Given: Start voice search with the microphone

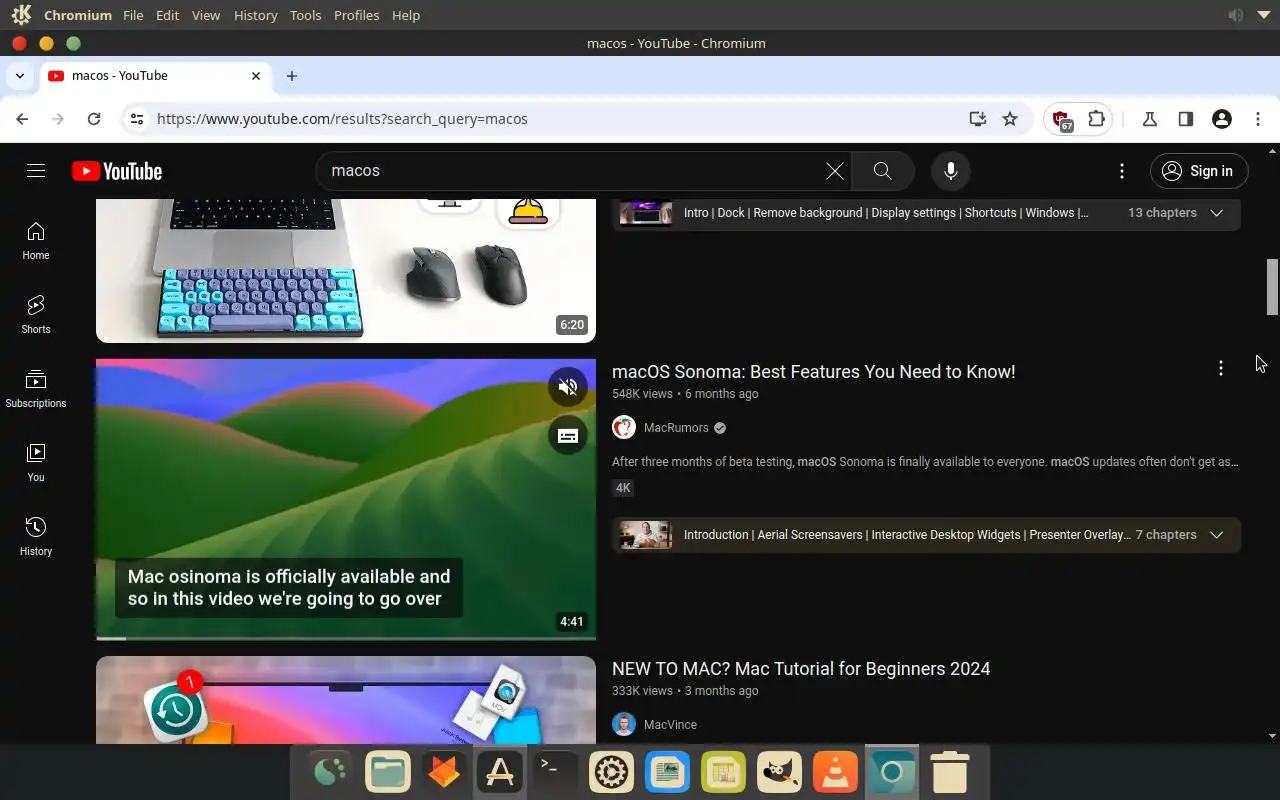Looking at the screenshot, I should click(951, 171).
